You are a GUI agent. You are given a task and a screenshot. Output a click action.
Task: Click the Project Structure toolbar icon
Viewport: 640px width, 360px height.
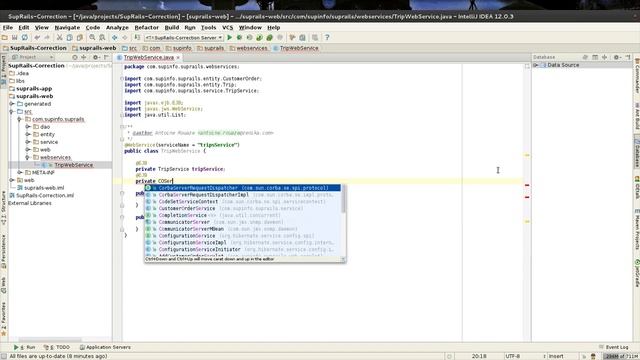point(302,38)
